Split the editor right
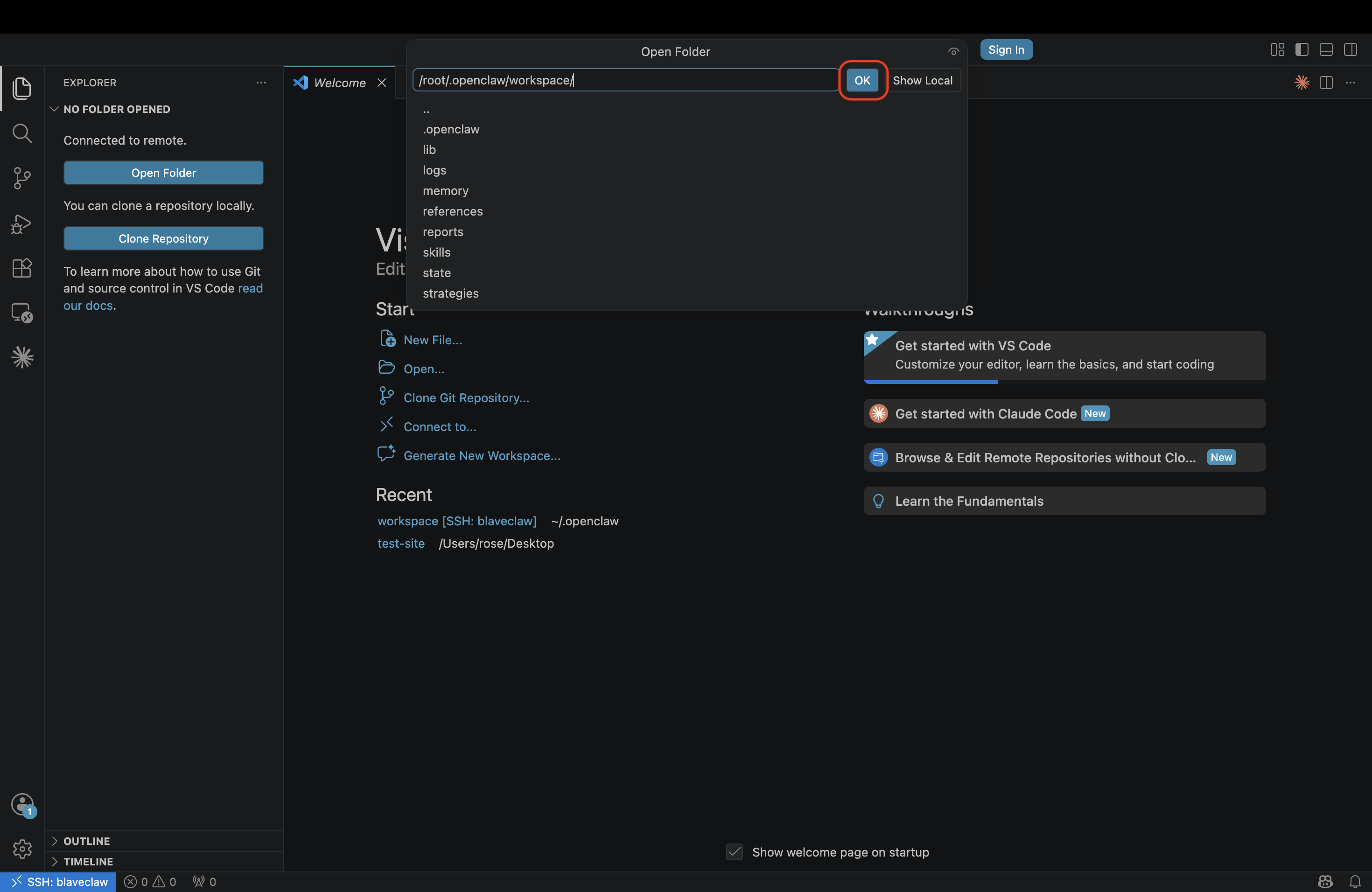Viewport: 1372px width, 892px height. [x=1326, y=83]
